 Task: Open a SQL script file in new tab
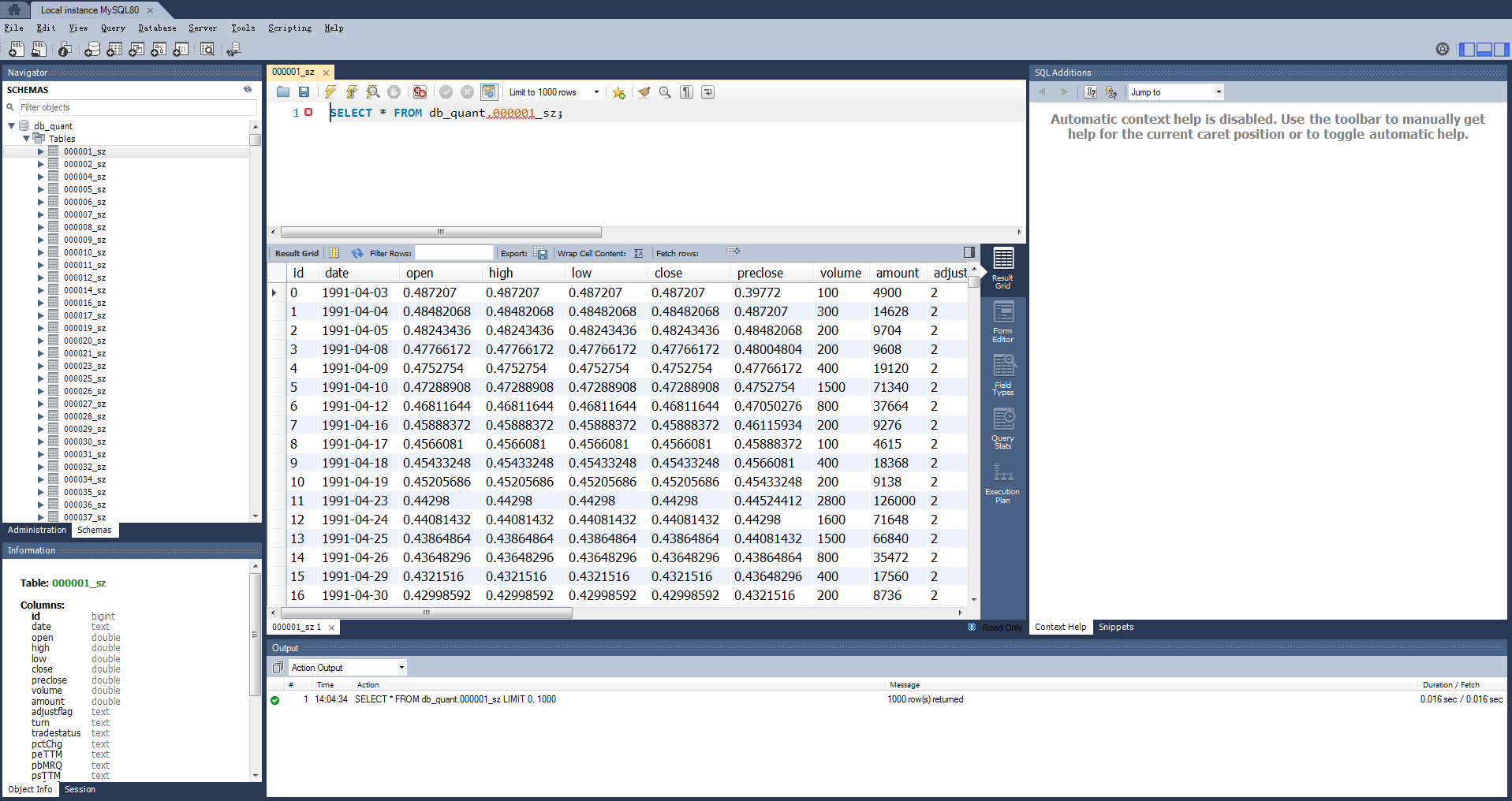tap(38, 49)
